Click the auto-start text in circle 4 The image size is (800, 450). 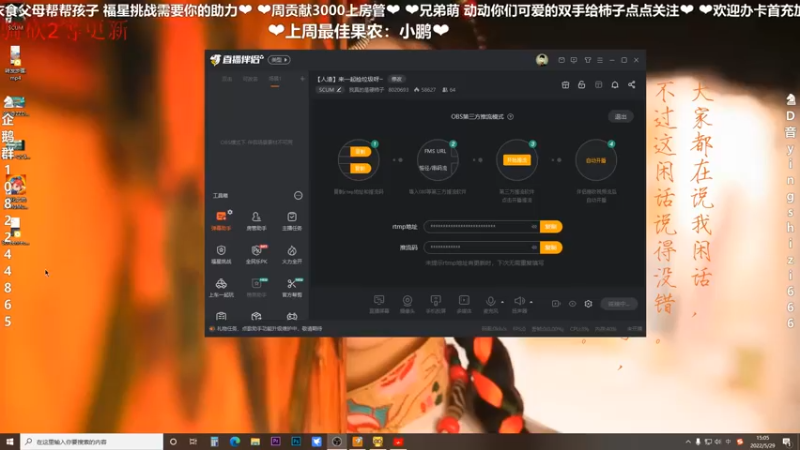596,160
